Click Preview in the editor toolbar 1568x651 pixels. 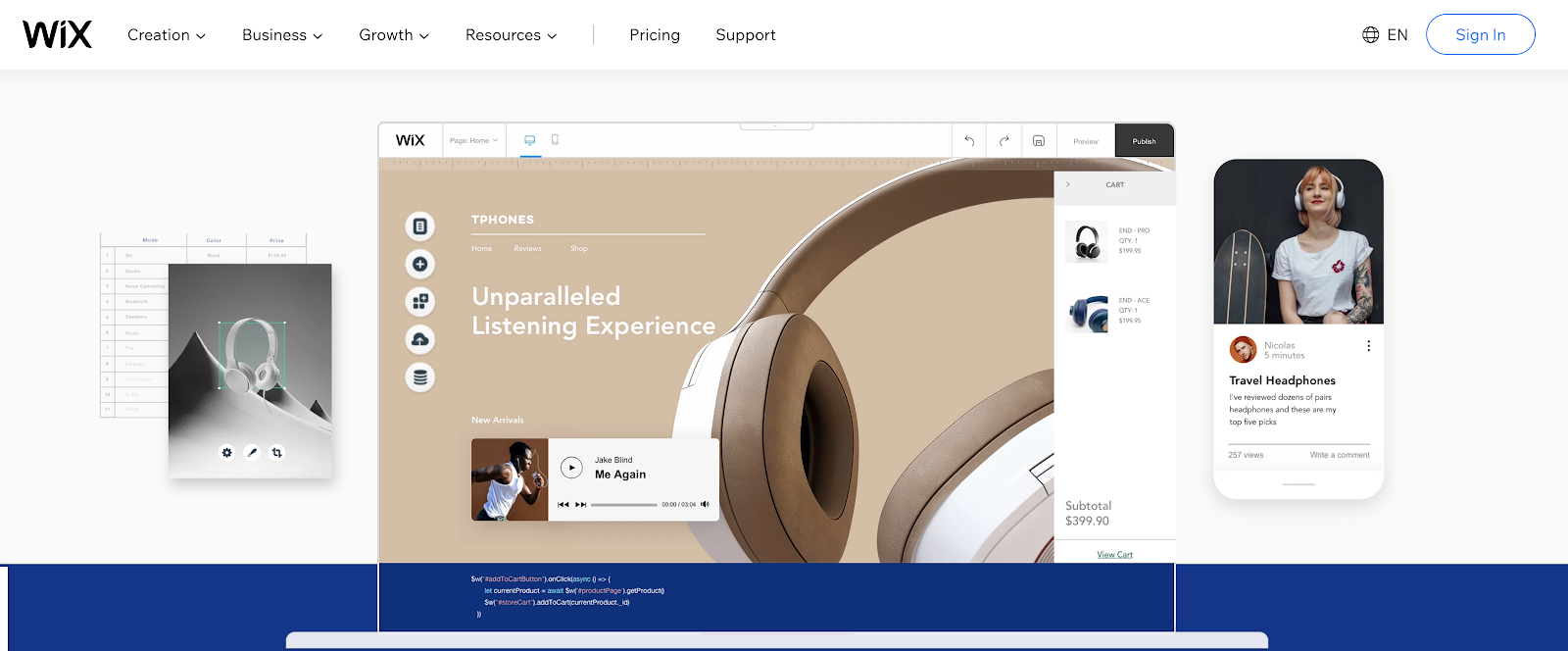1086,141
